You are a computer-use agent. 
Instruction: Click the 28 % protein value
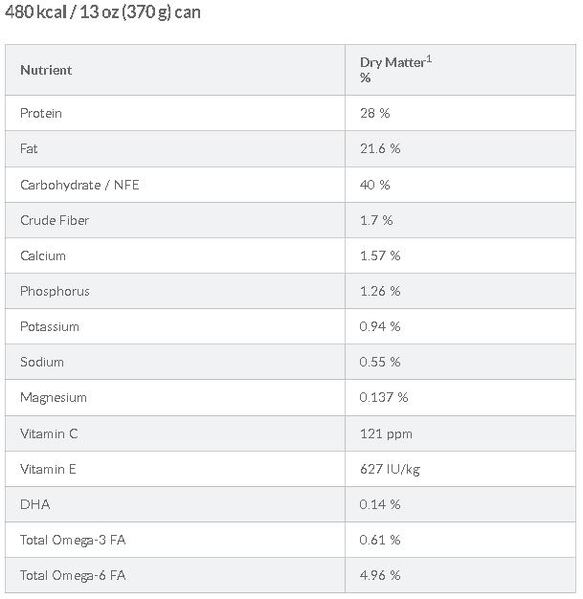coord(375,113)
